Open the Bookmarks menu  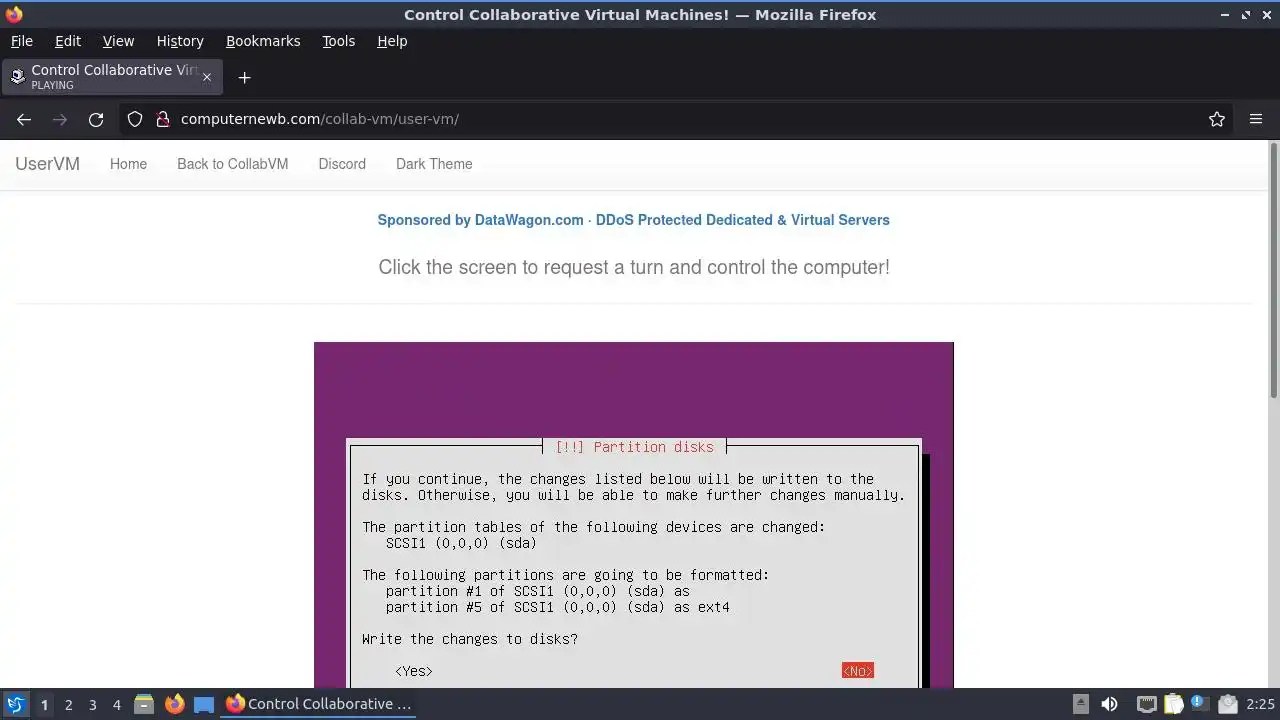click(x=263, y=41)
